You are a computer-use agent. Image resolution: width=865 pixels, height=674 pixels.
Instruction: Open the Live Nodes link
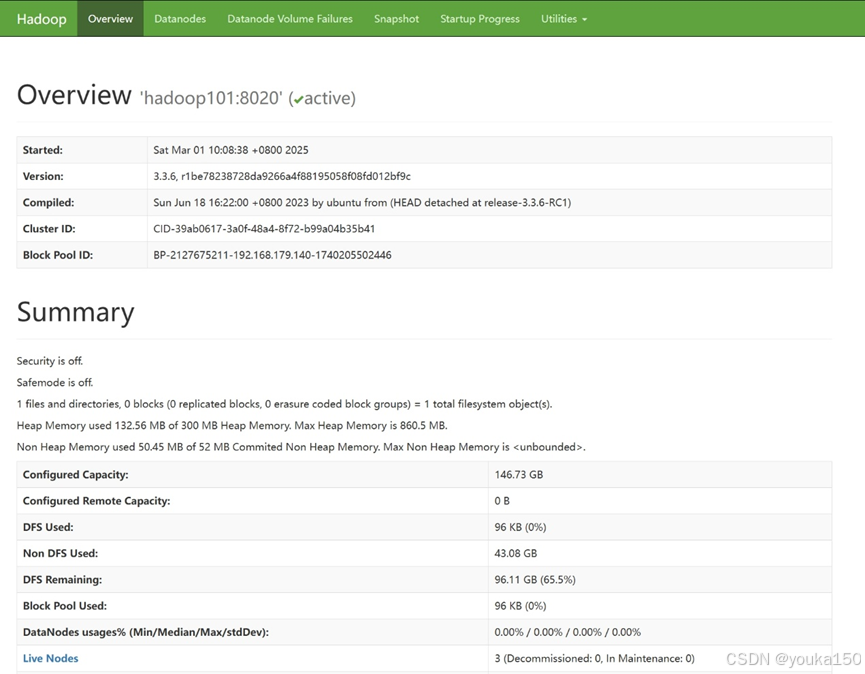(50, 658)
